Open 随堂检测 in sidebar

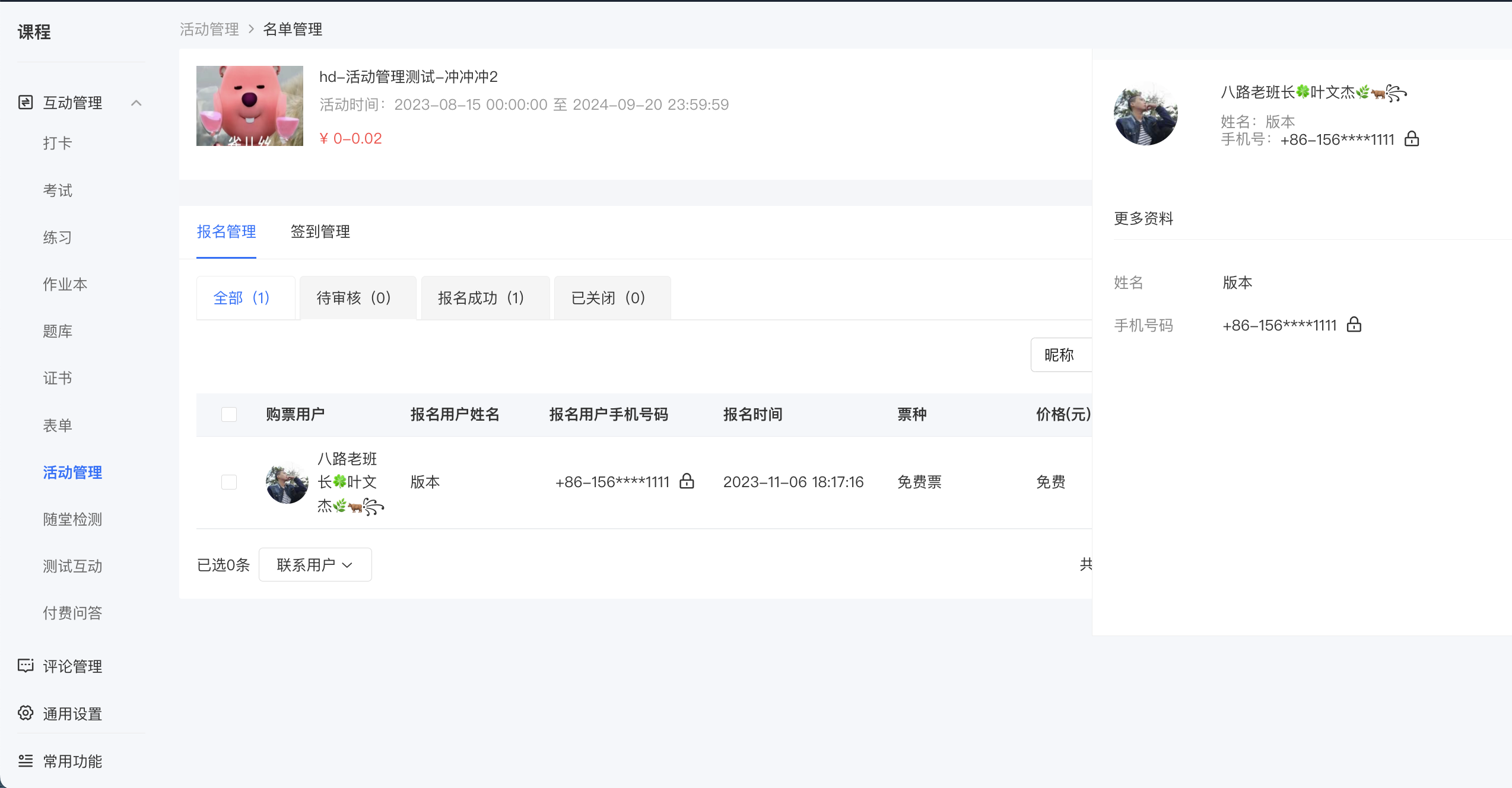click(x=72, y=519)
